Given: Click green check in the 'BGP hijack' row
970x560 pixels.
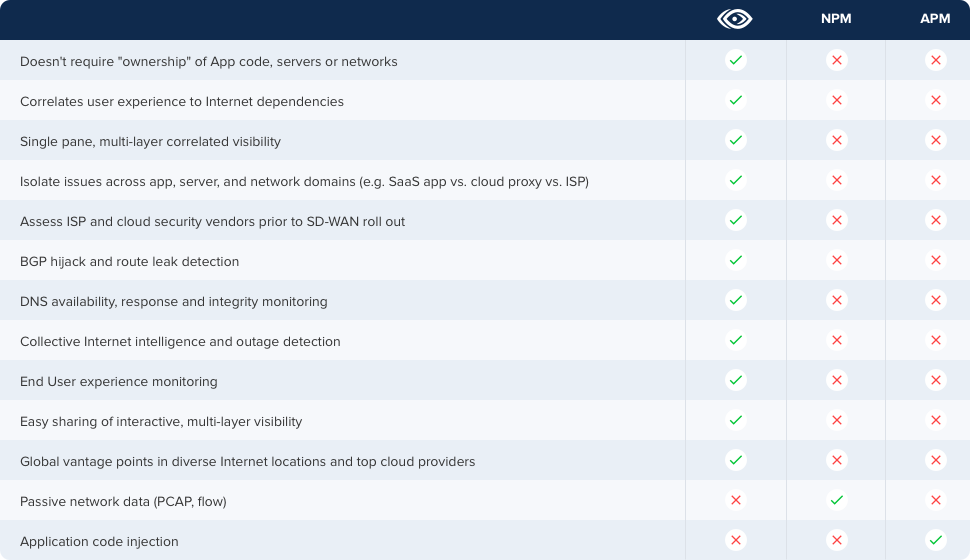Looking at the screenshot, I should pyautogui.click(x=735, y=260).
